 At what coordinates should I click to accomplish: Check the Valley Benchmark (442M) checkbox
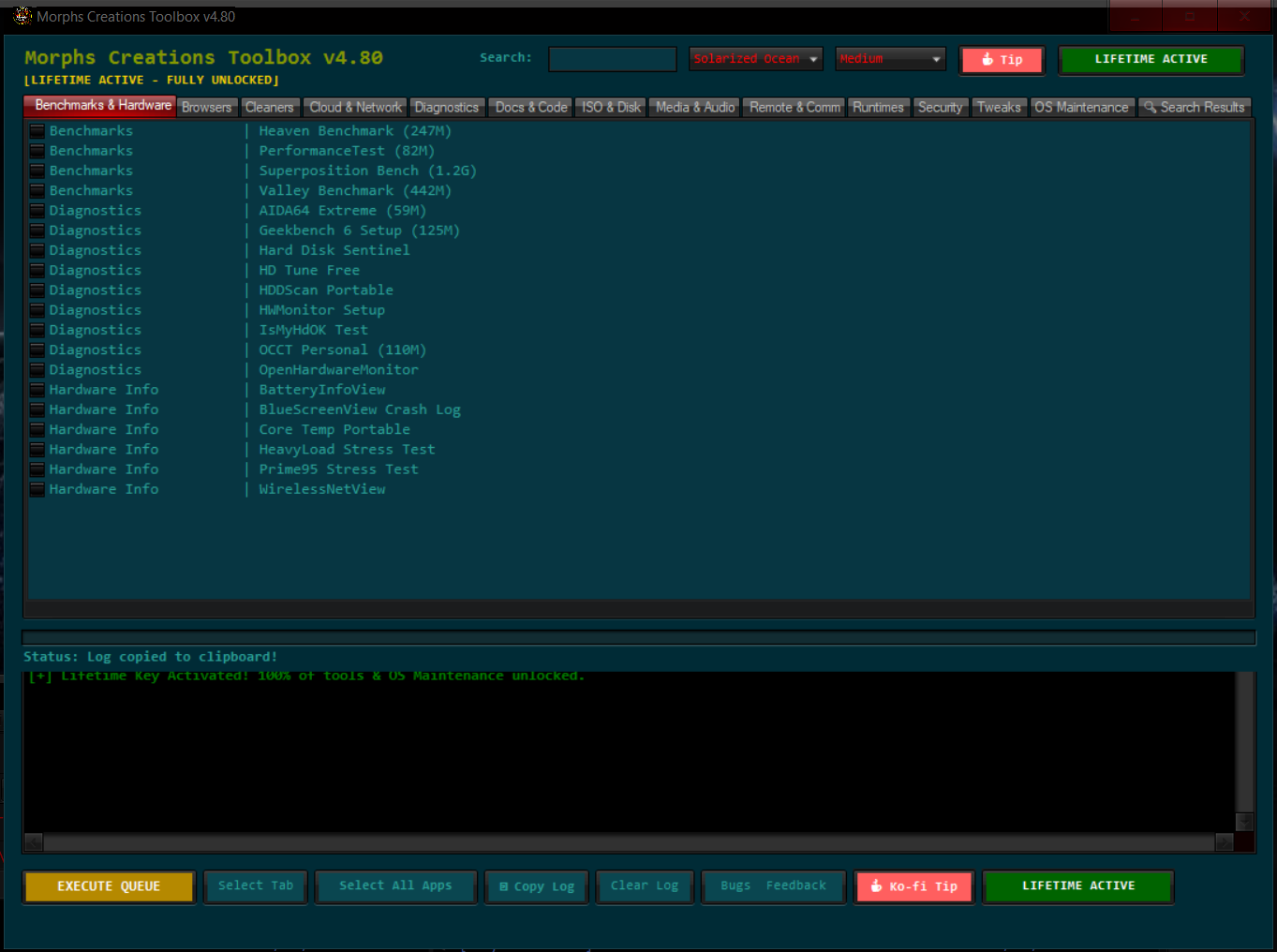(37, 191)
